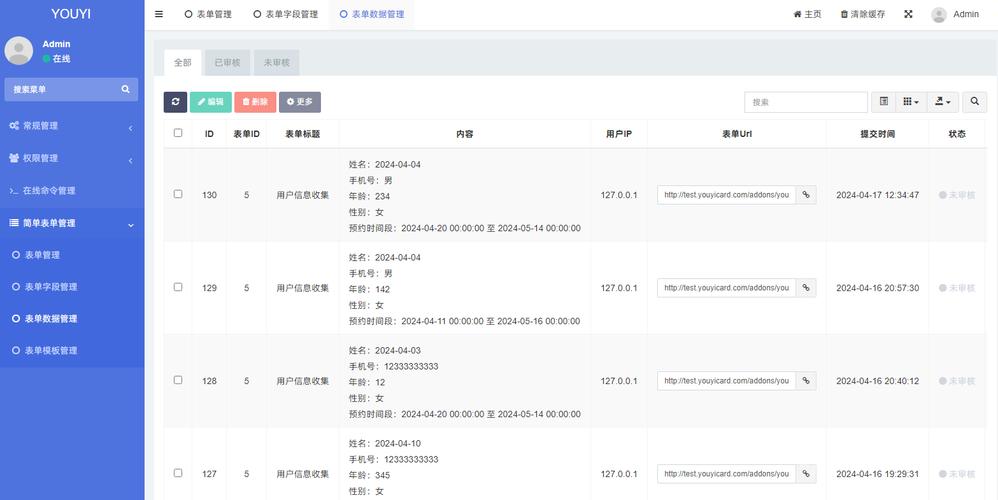Open the columns visibility dropdown

coord(911,102)
